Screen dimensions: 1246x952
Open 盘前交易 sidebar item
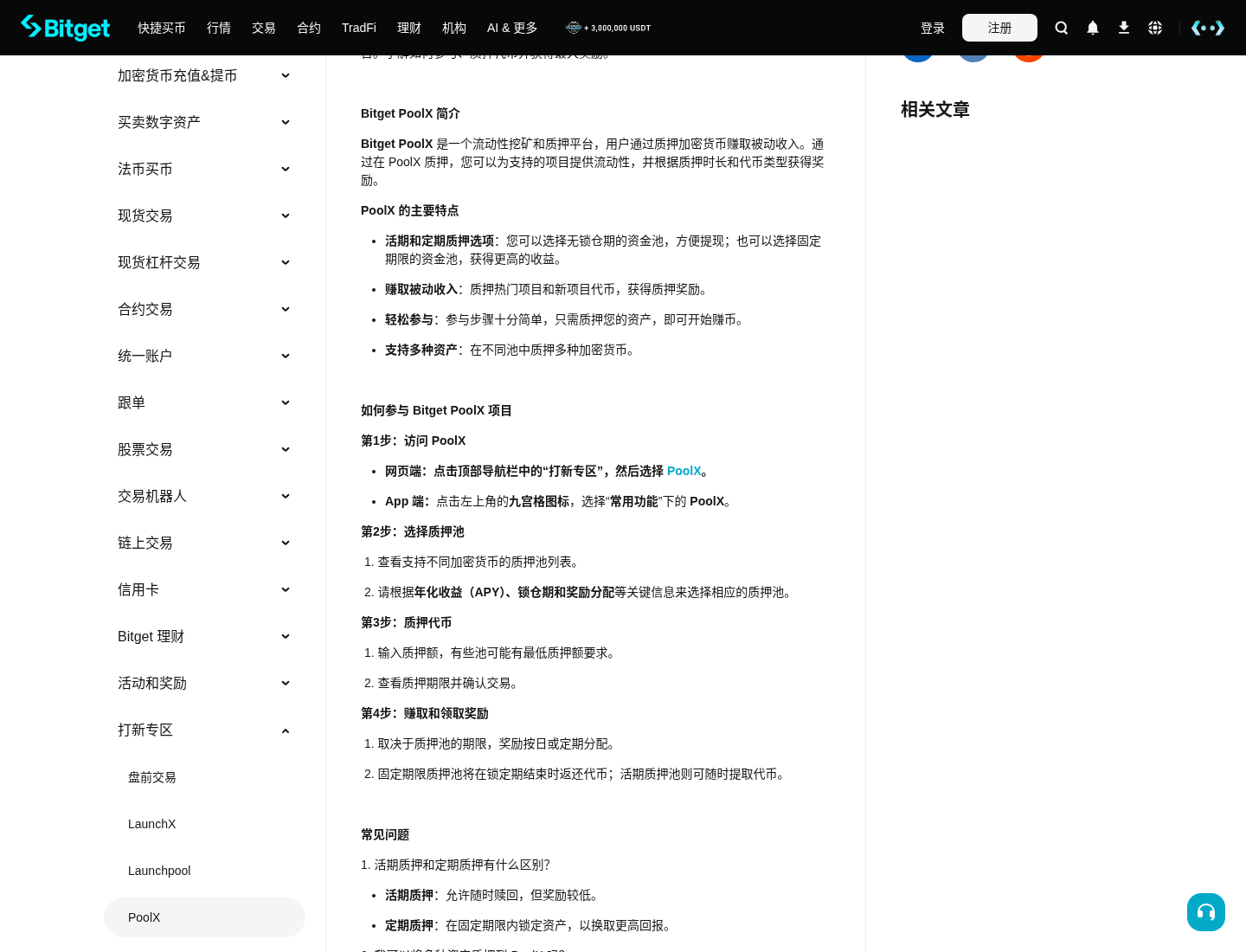[204, 777]
